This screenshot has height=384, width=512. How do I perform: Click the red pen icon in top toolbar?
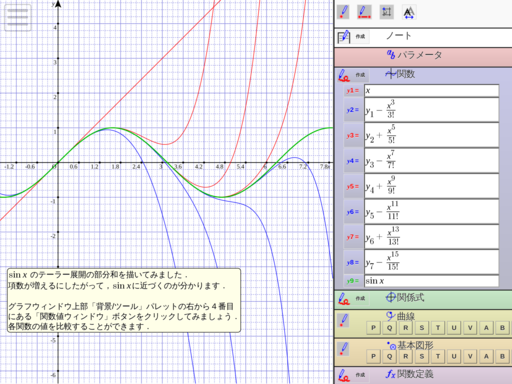coord(343,12)
